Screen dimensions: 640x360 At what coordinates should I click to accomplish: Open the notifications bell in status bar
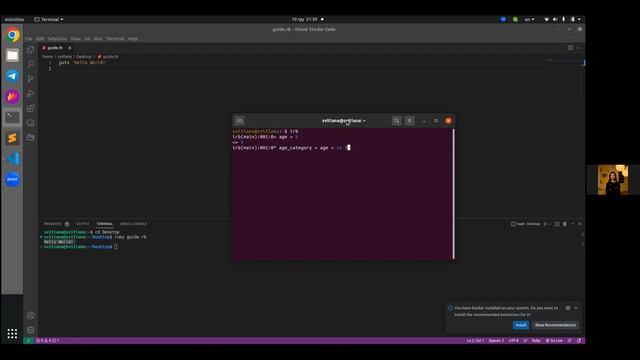click(579, 340)
